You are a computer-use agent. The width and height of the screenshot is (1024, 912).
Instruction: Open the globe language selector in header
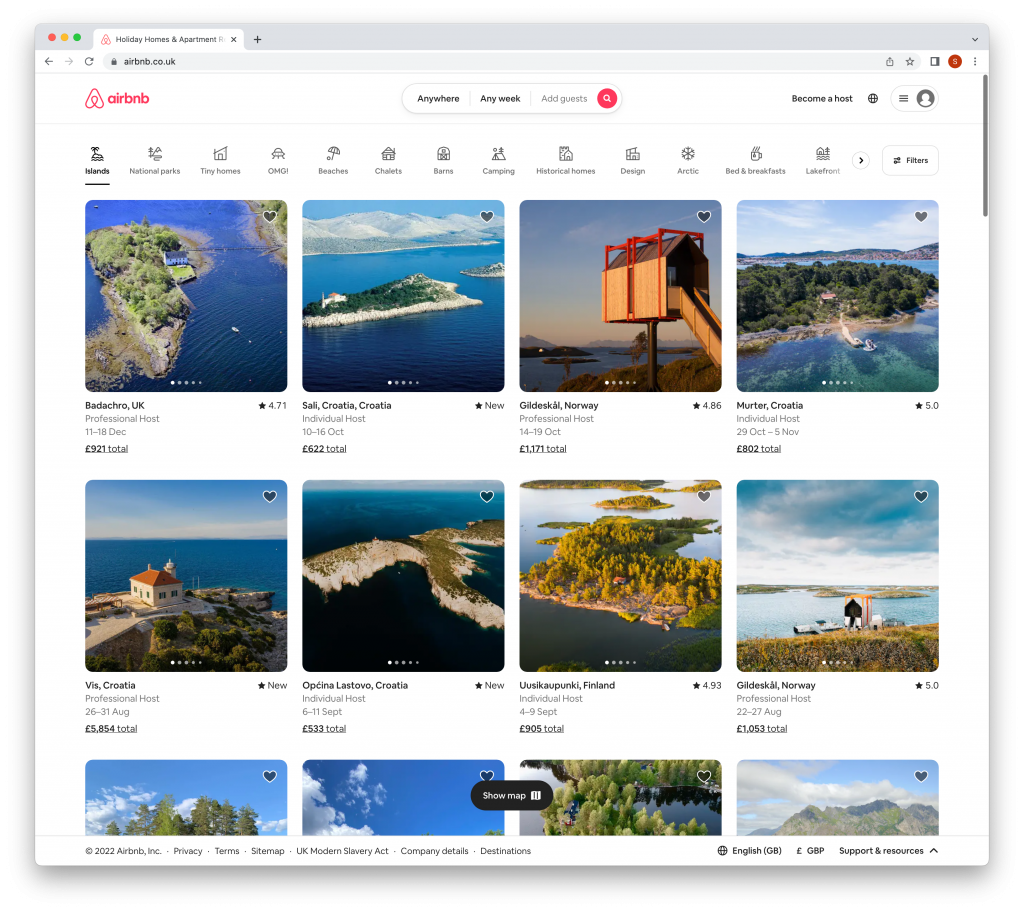pos(873,98)
